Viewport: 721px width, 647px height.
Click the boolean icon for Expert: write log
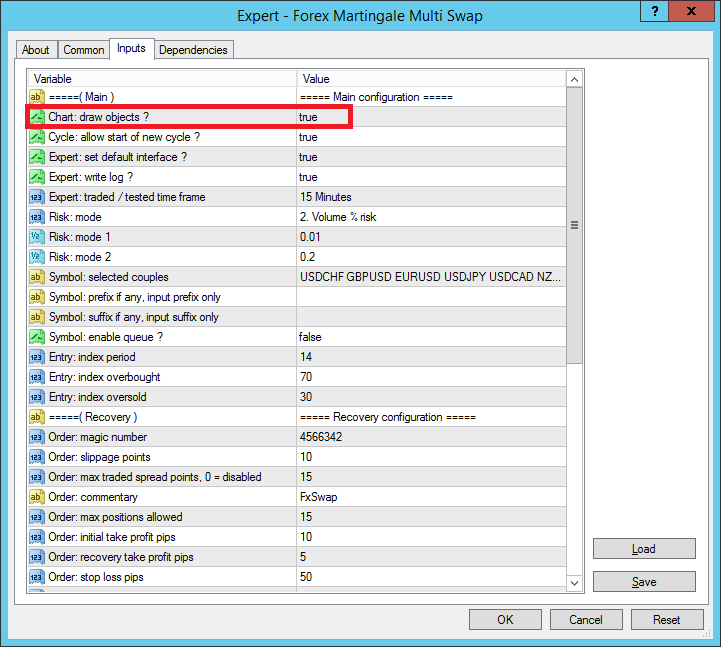[37, 177]
